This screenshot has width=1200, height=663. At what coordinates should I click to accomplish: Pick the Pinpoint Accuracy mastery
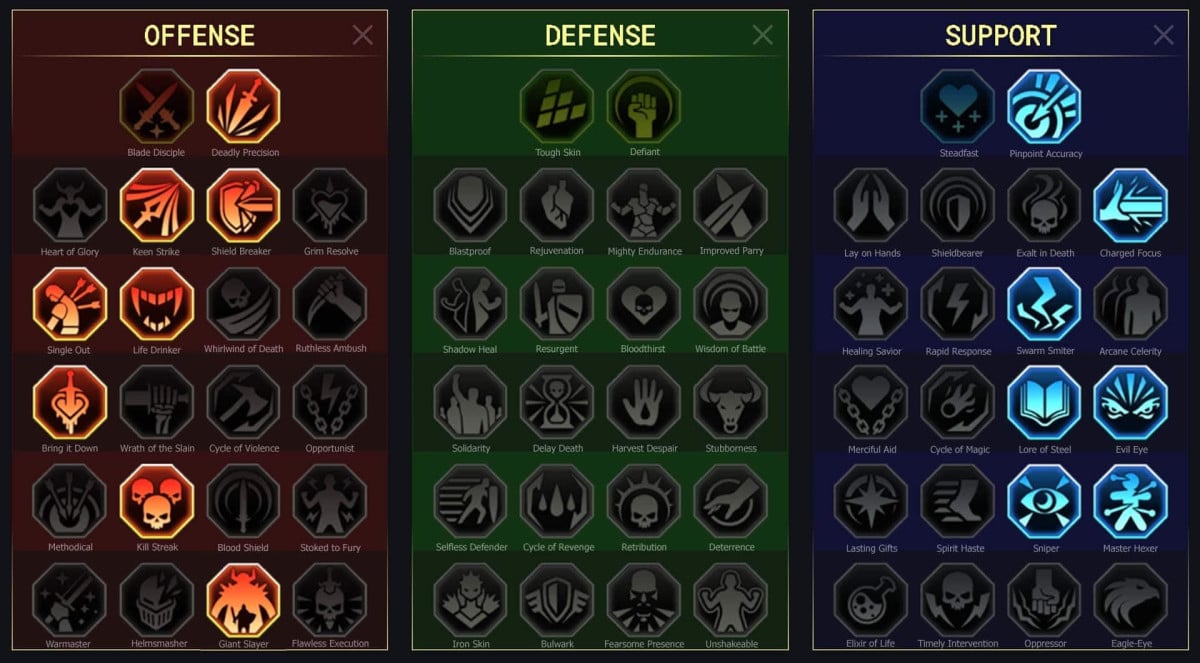(1045, 107)
